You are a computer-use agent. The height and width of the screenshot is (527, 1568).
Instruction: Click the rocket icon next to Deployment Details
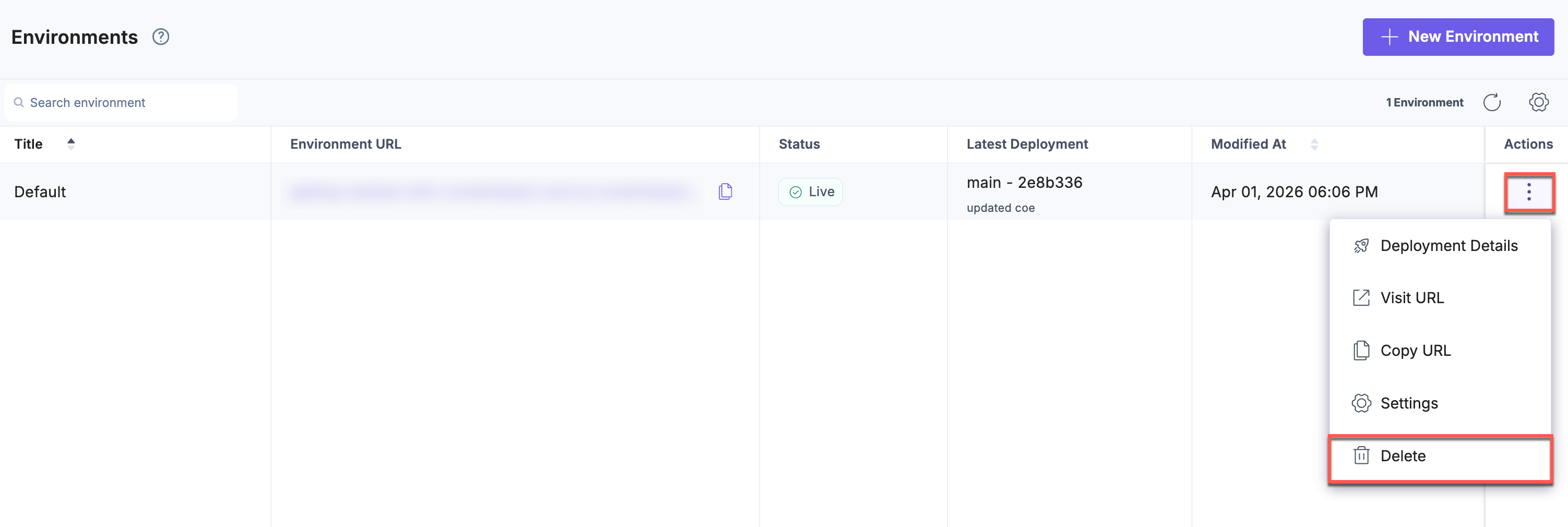coord(1362,245)
